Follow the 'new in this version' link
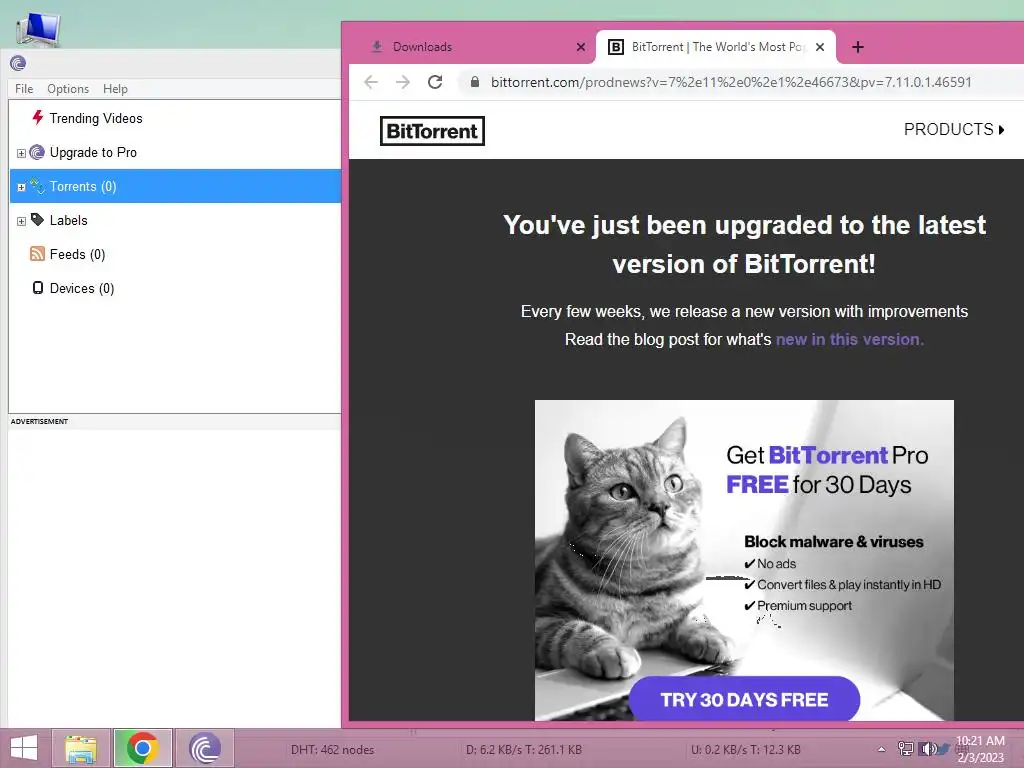This screenshot has width=1024, height=768. pos(850,339)
